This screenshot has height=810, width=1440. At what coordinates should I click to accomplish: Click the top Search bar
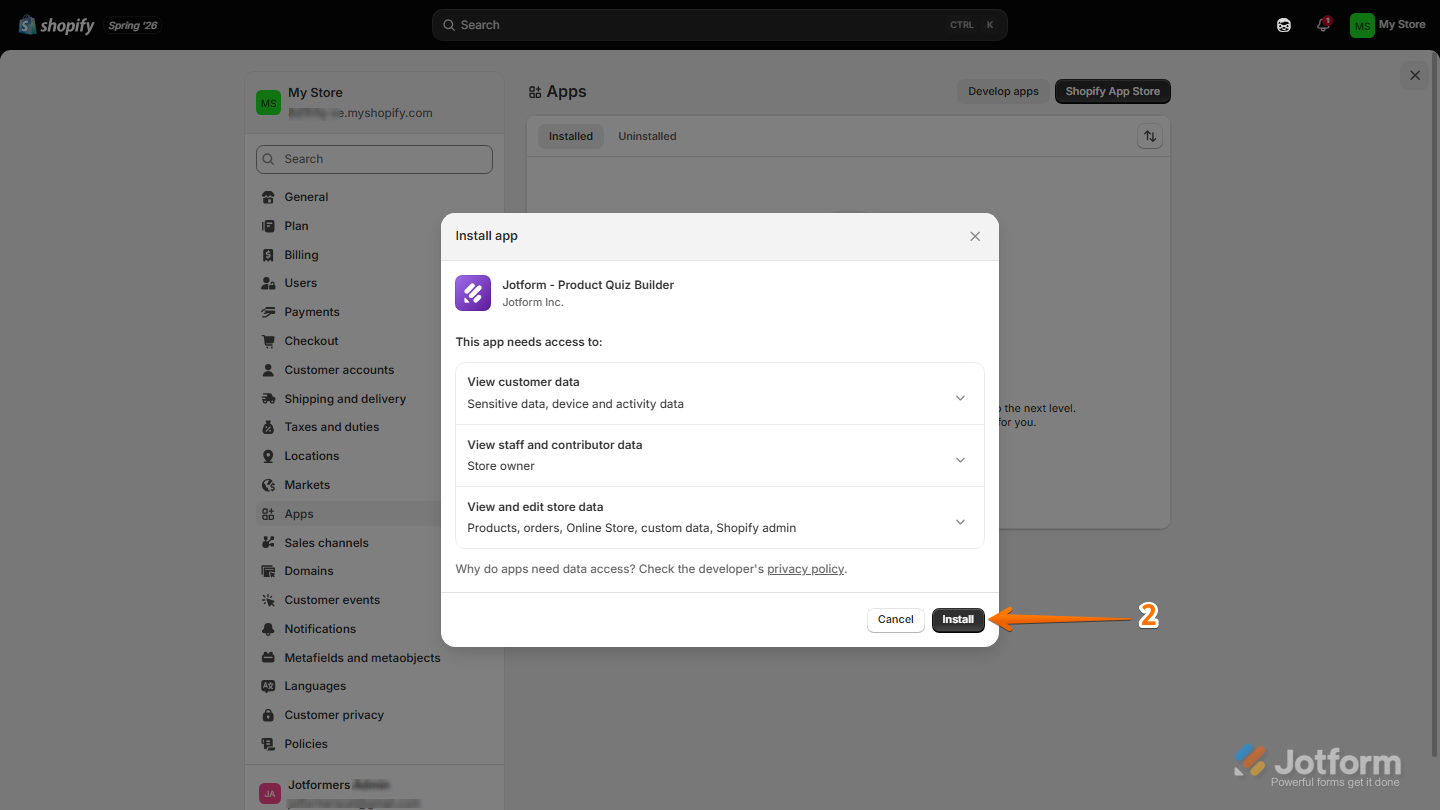coord(720,25)
